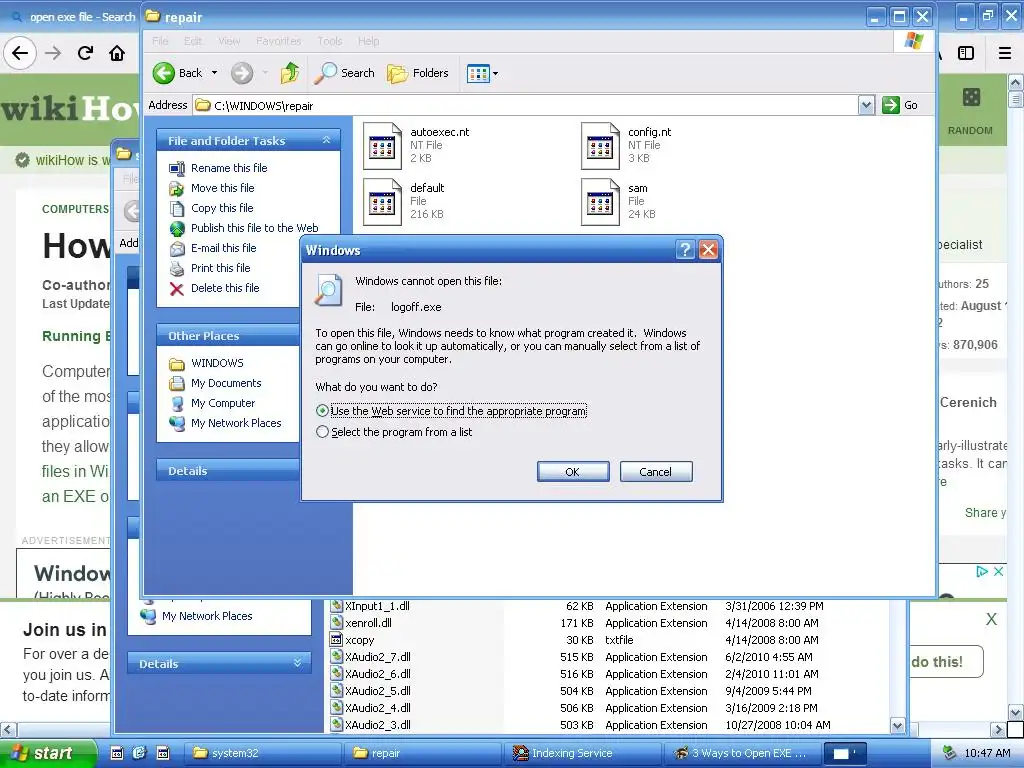This screenshot has width=1024, height=768.
Task: Click OK in Windows dialog
Action: pyautogui.click(x=573, y=472)
